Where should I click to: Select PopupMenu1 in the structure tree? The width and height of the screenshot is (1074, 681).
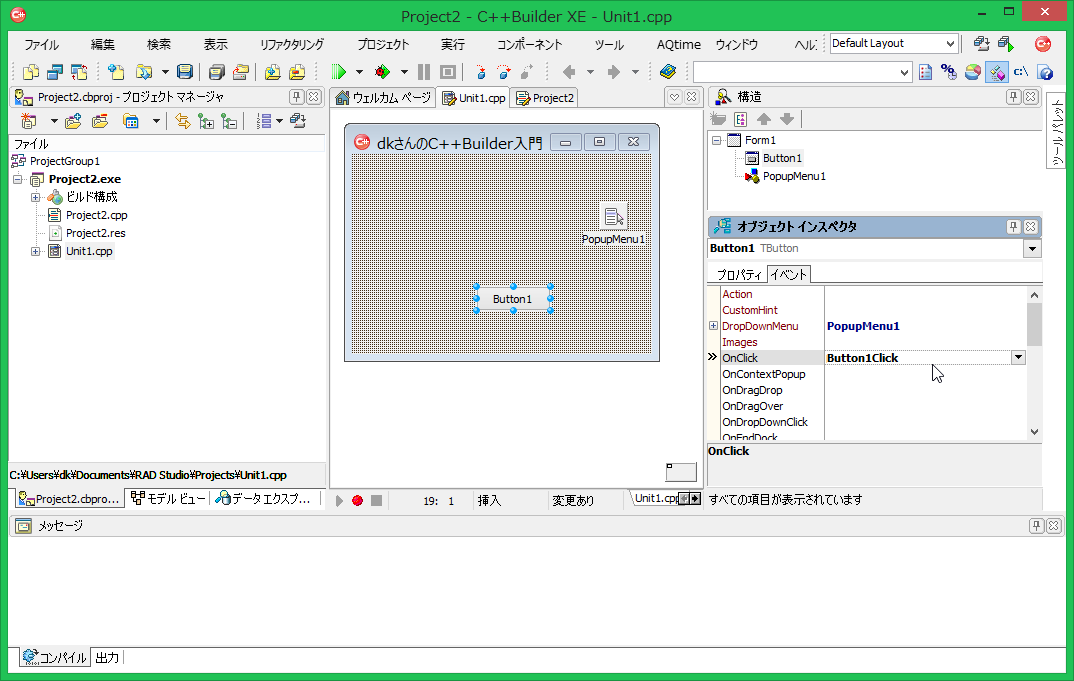tap(794, 176)
